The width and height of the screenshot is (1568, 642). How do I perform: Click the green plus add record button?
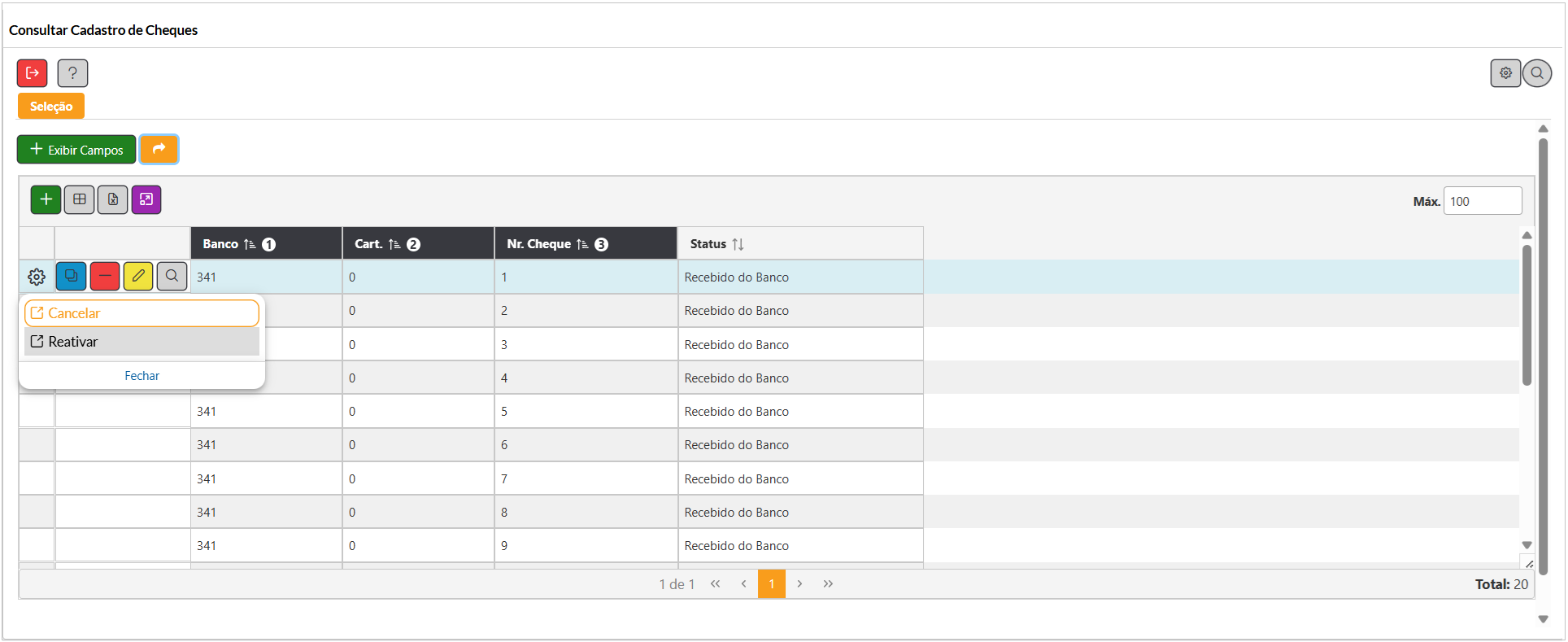pos(46,199)
